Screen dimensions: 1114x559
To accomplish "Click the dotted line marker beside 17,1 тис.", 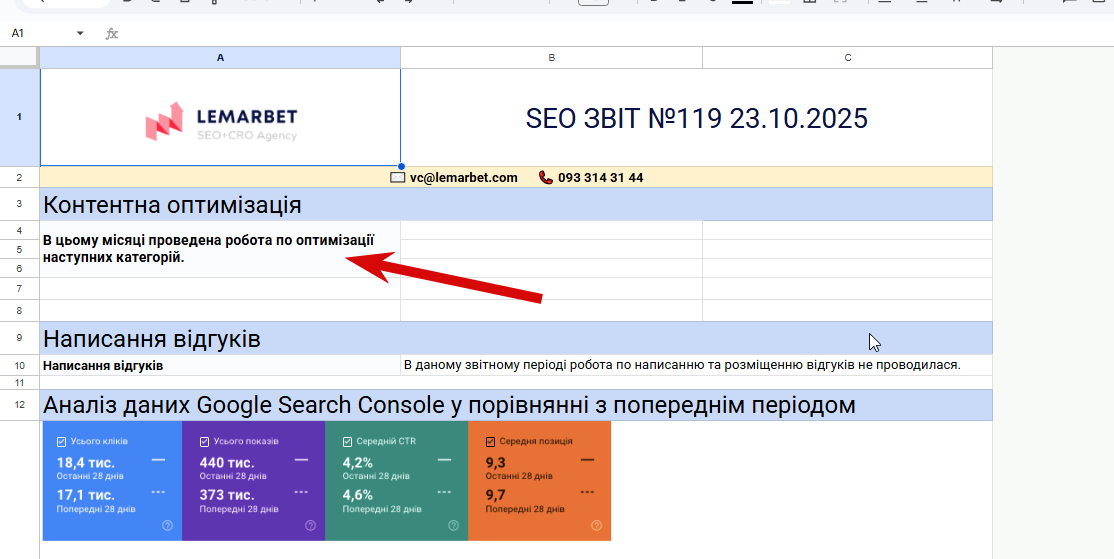I will point(158,492).
